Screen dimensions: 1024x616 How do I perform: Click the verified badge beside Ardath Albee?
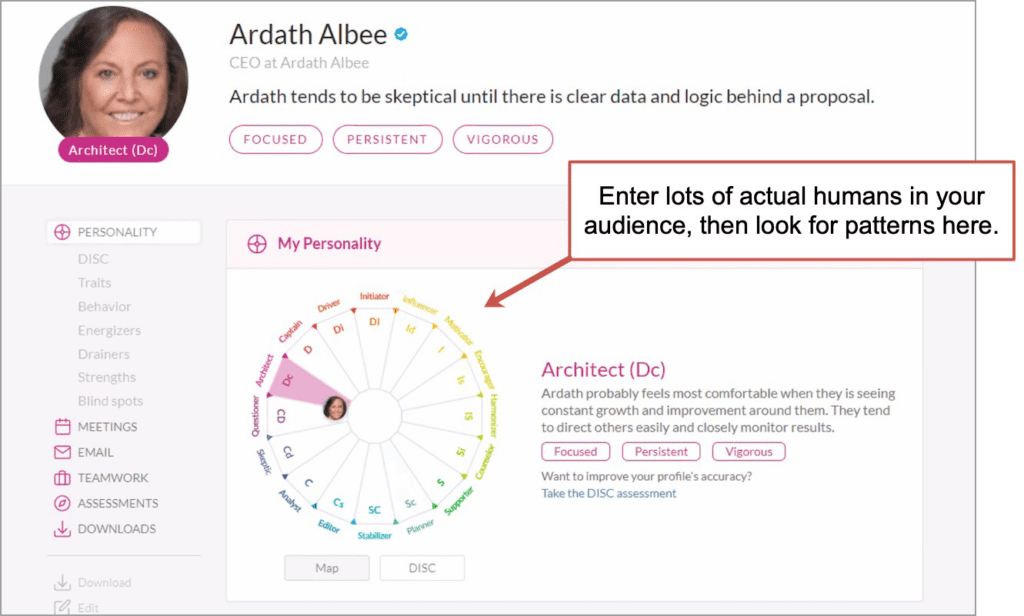(x=401, y=34)
